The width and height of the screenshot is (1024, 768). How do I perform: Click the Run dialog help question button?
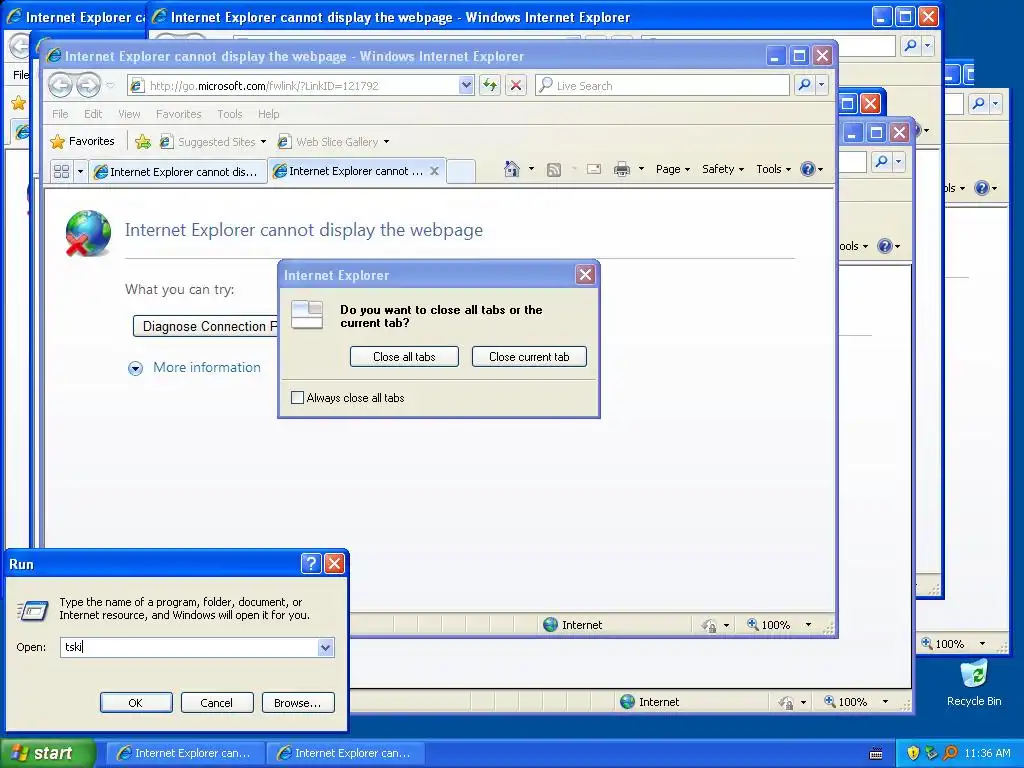(312, 564)
